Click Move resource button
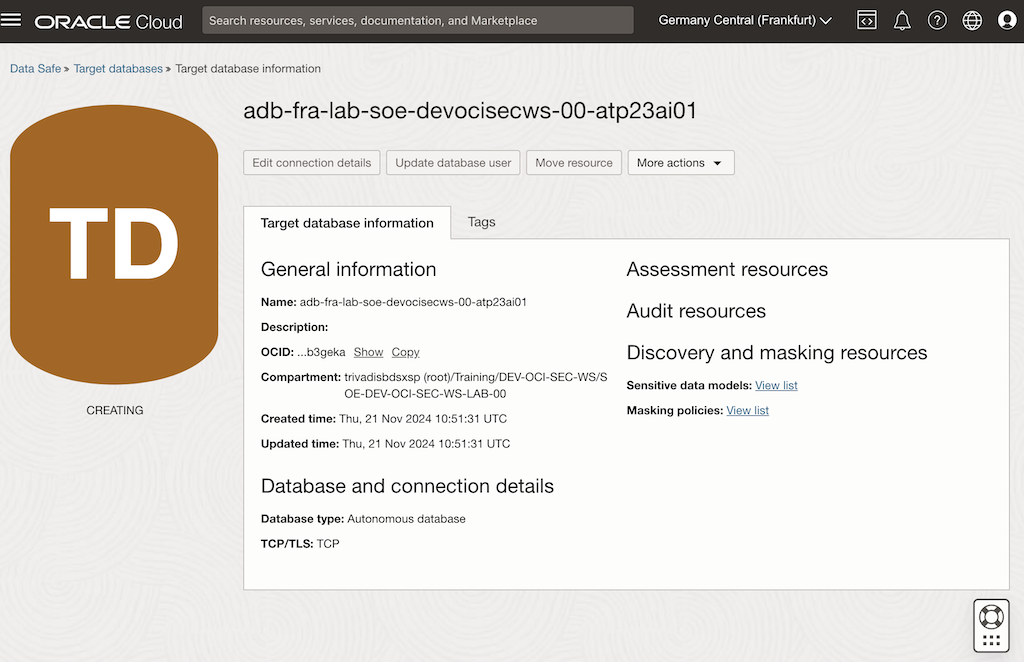This screenshot has width=1024, height=662. click(573, 163)
